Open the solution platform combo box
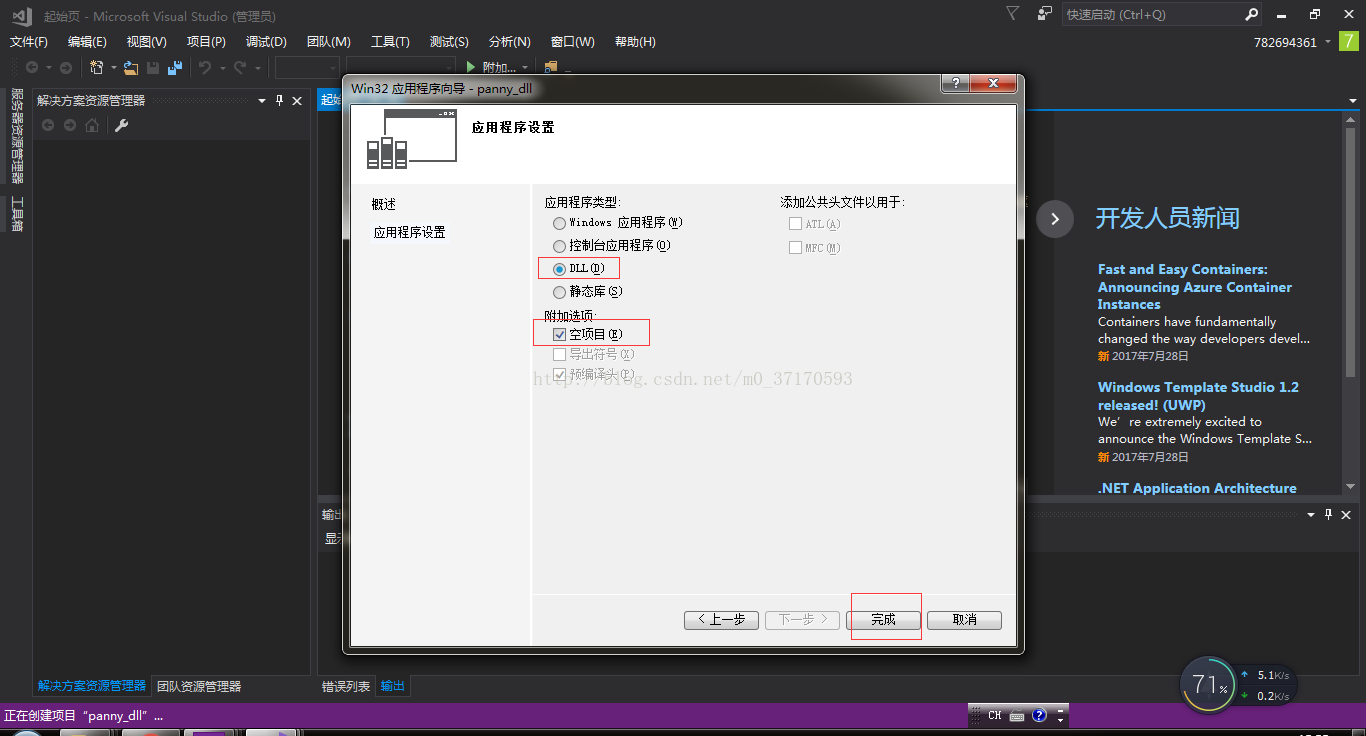Viewport: 1366px width, 736px height. coord(400,67)
